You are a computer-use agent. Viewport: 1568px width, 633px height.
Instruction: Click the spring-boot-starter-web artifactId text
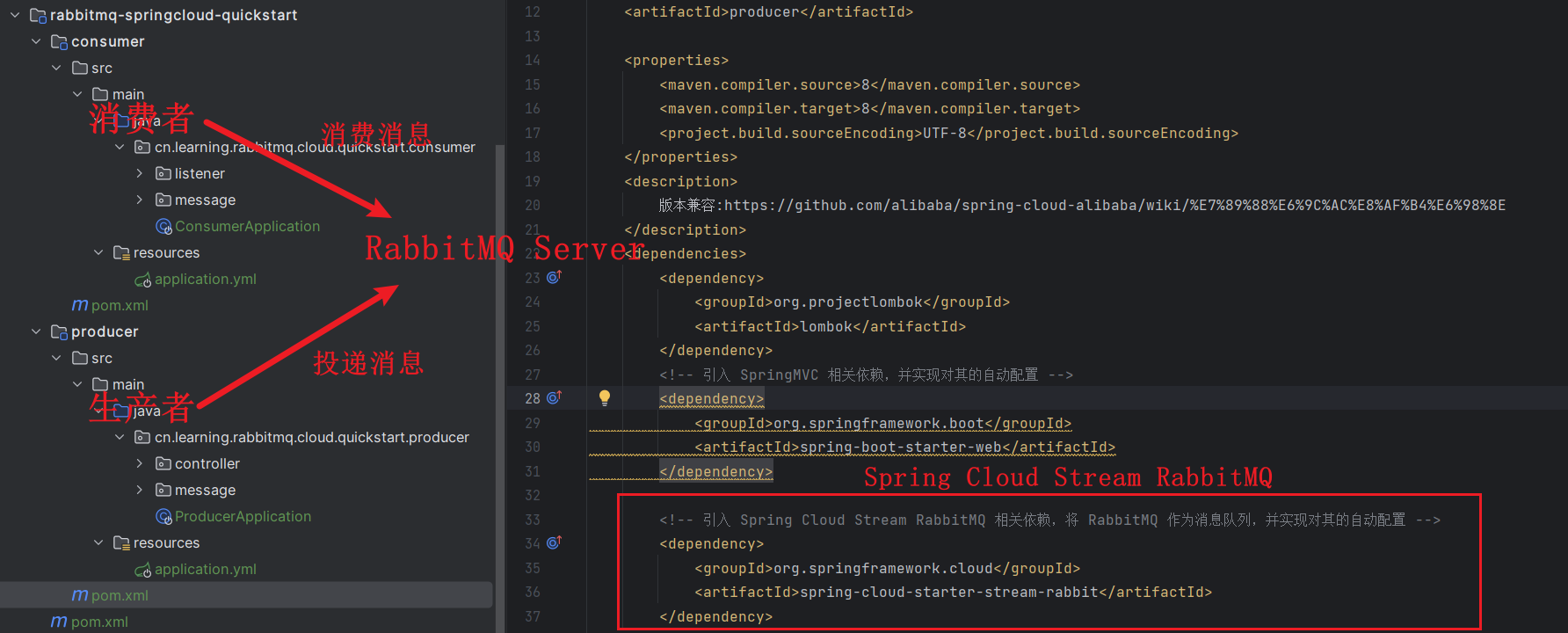pos(901,447)
